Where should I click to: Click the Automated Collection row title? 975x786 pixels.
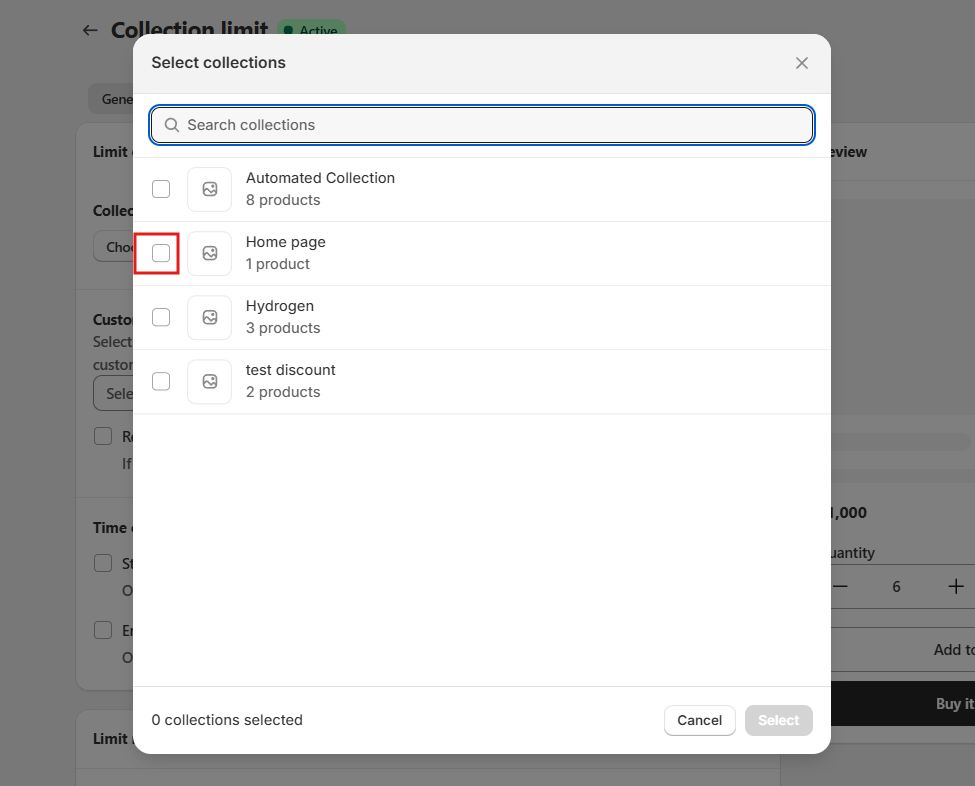(320, 178)
